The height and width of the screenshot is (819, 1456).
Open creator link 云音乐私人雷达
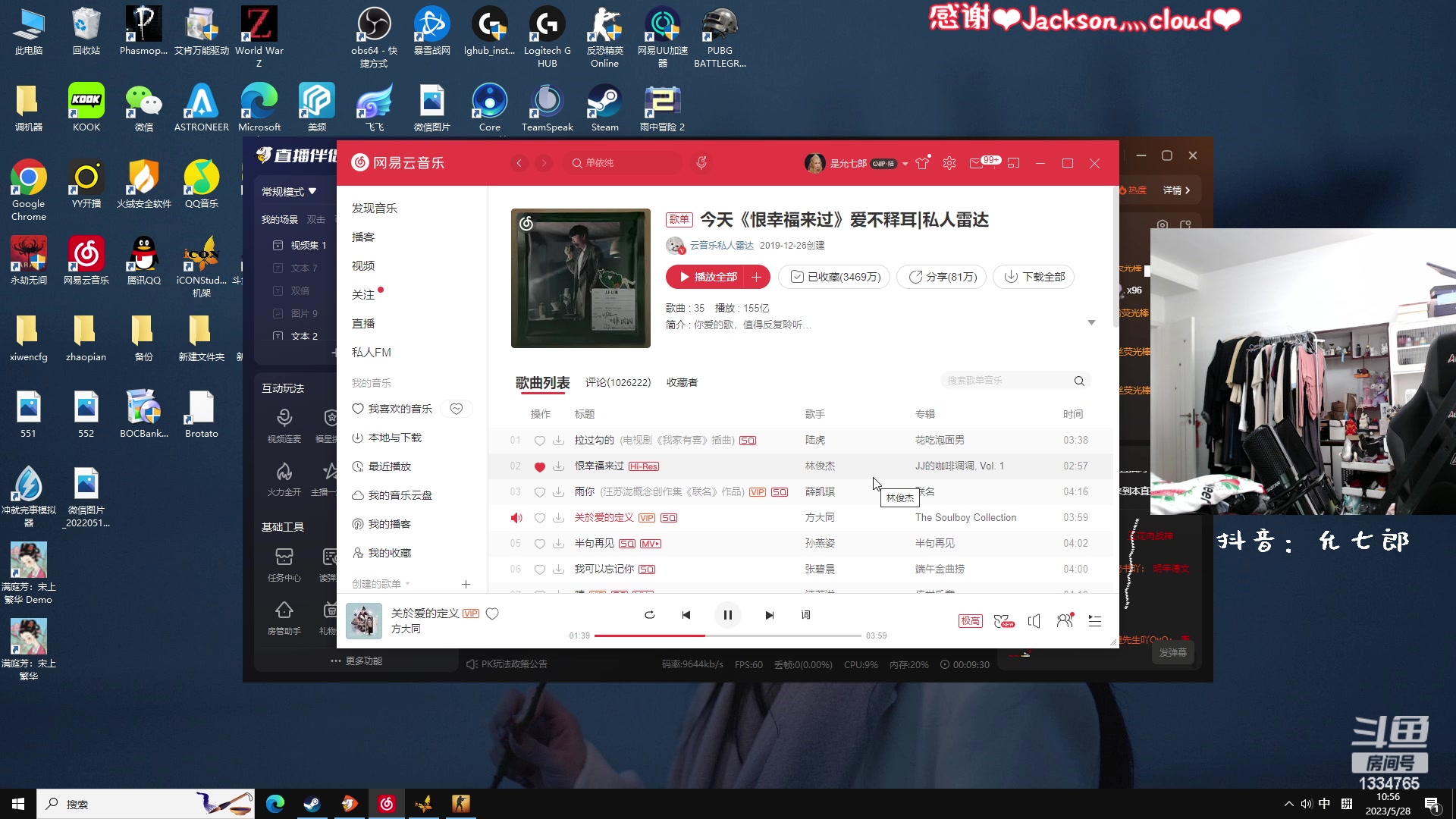tap(722, 245)
